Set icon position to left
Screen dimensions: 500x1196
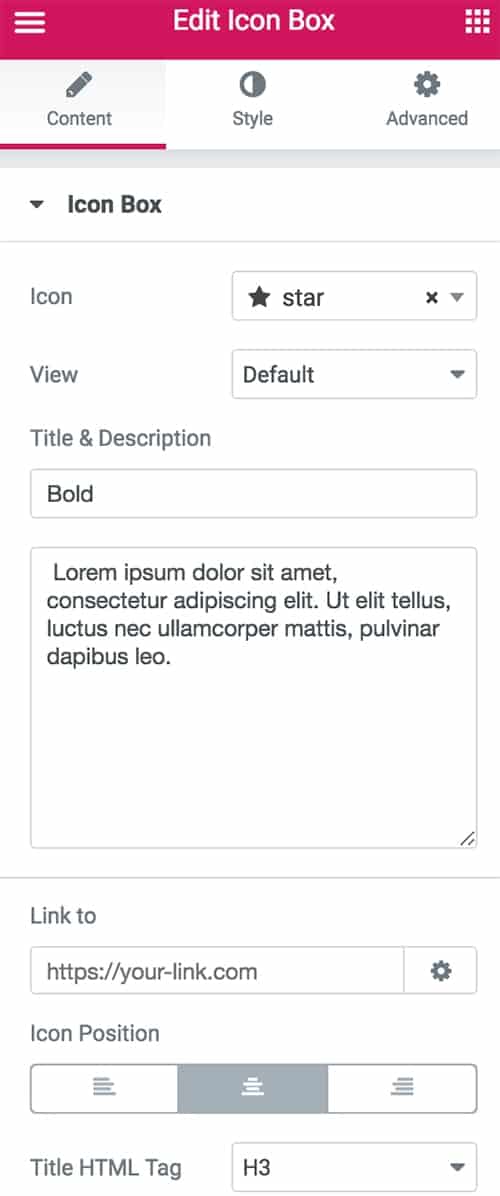coord(104,1088)
